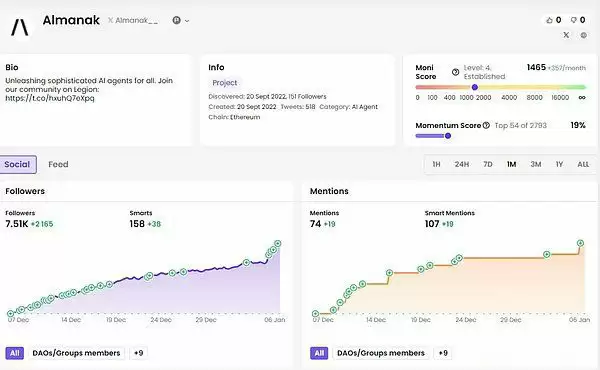
Task: Select the Social tab
Action: (18, 165)
